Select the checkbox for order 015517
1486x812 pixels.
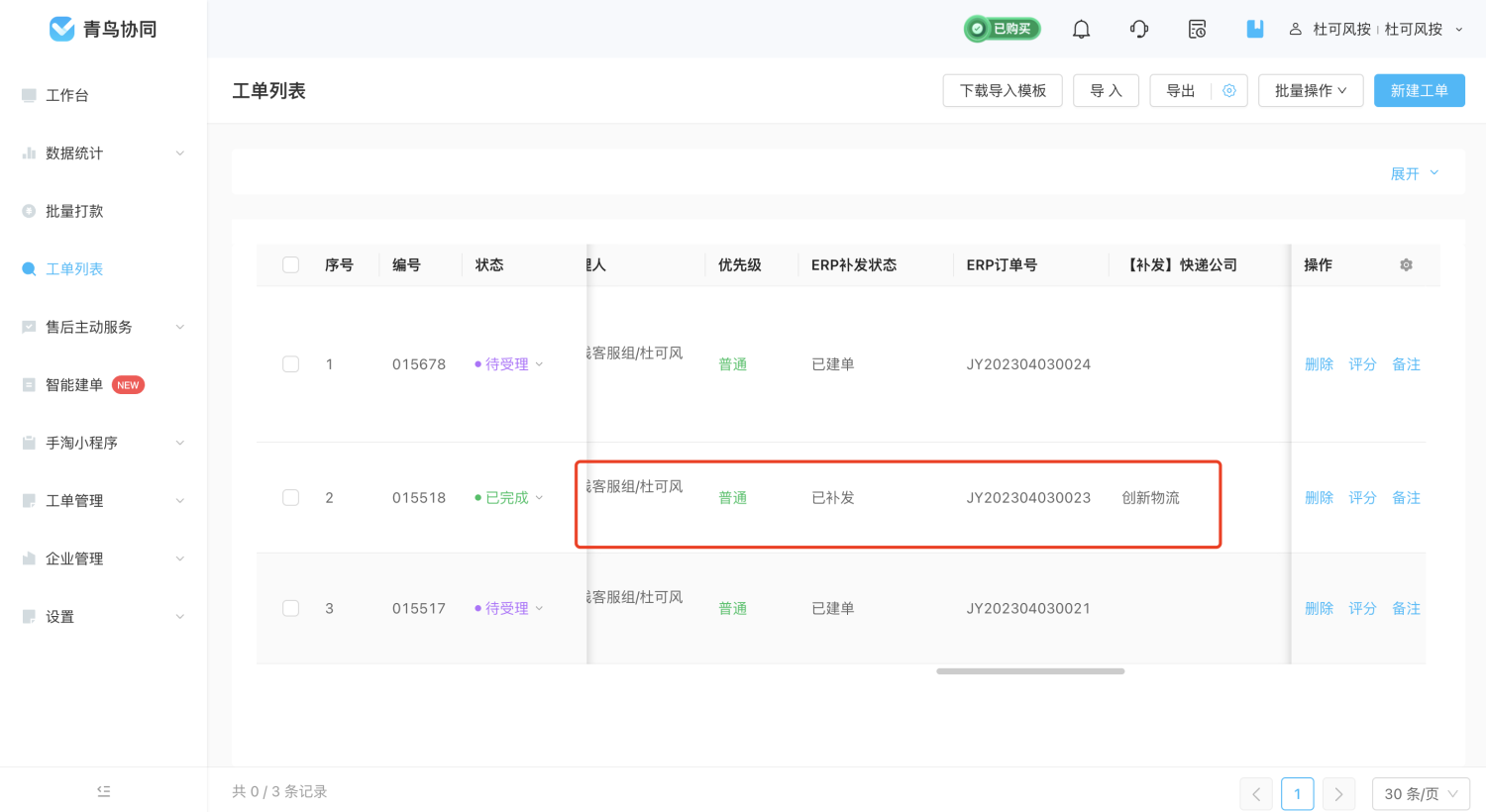pyautogui.click(x=290, y=608)
